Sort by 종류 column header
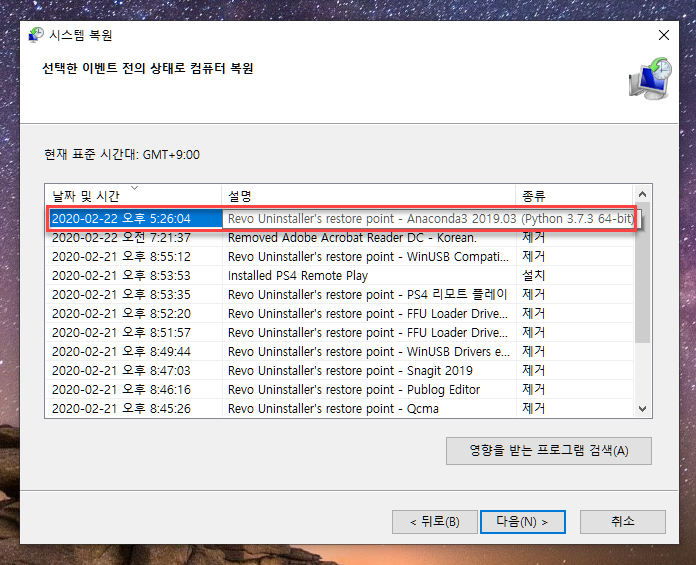The height and width of the screenshot is (565, 696). point(574,195)
